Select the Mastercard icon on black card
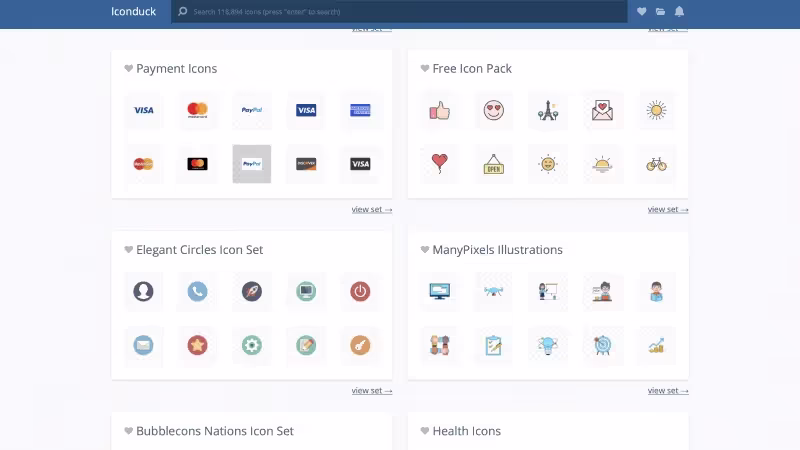 pos(198,164)
